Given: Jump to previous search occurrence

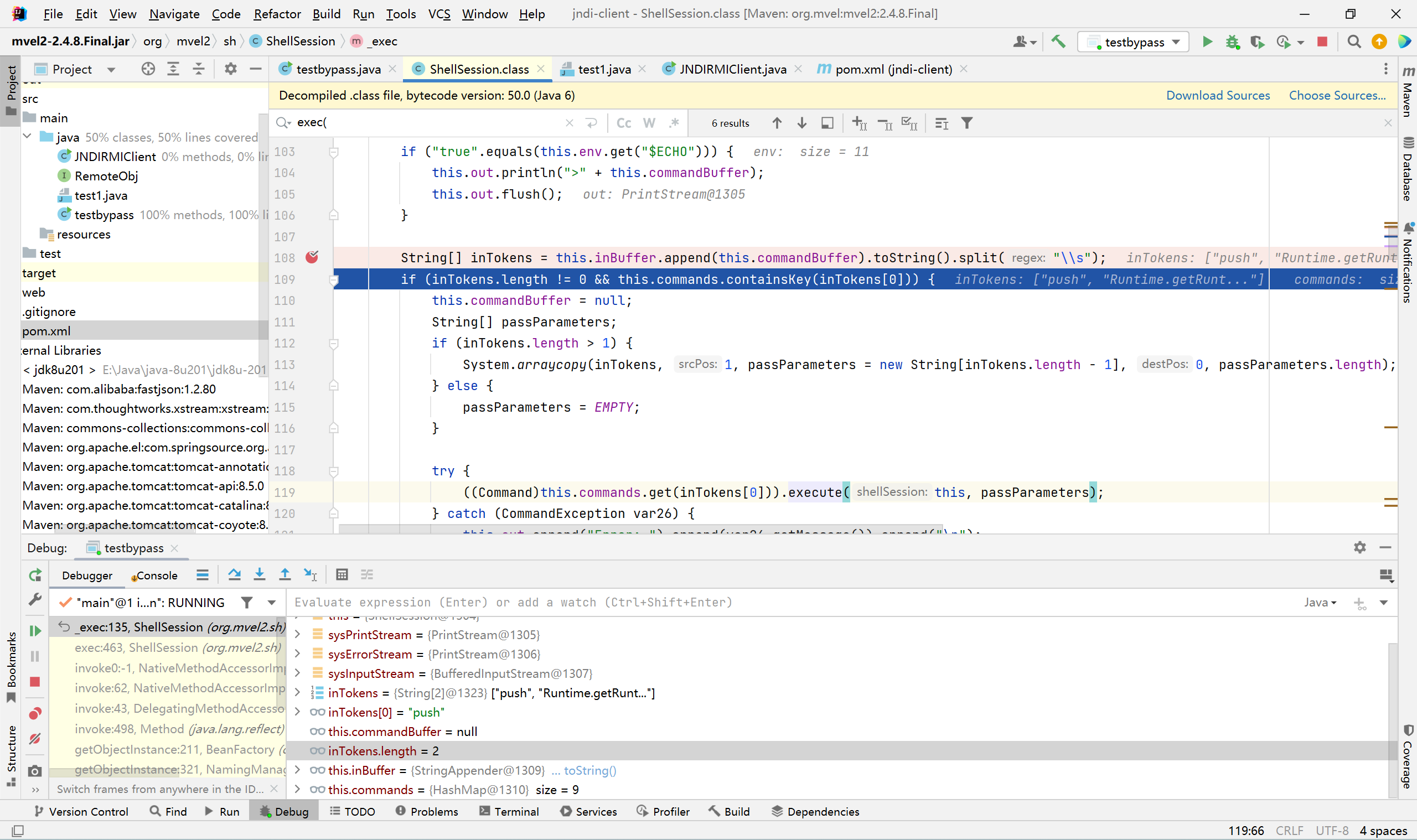Looking at the screenshot, I should tap(777, 123).
